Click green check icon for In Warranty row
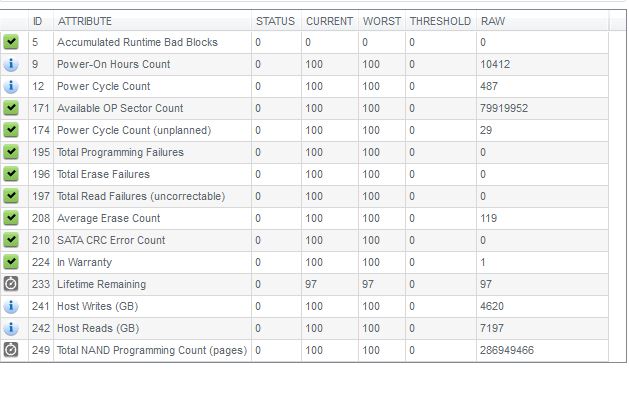The width and height of the screenshot is (629, 399). pyautogui.click(x=11, y=262)
